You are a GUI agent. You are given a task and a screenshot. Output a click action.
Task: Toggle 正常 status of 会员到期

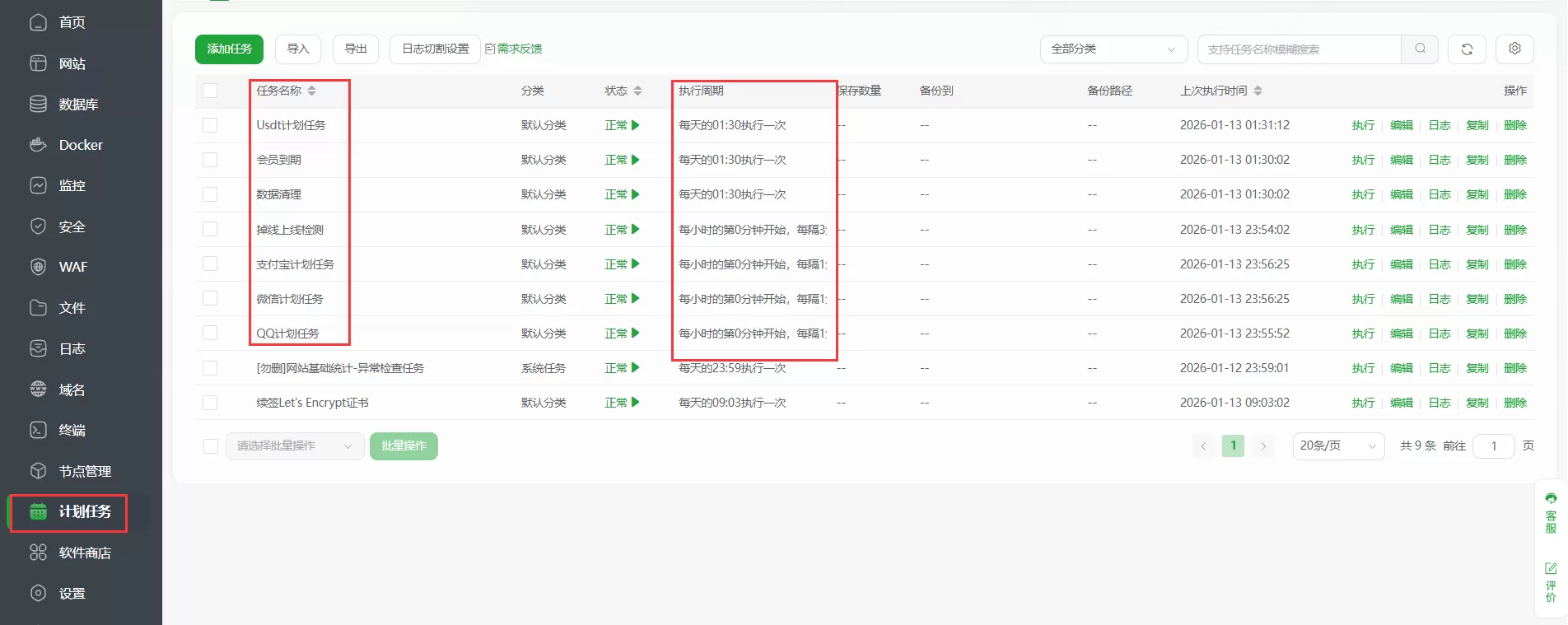tap(622, 160)
